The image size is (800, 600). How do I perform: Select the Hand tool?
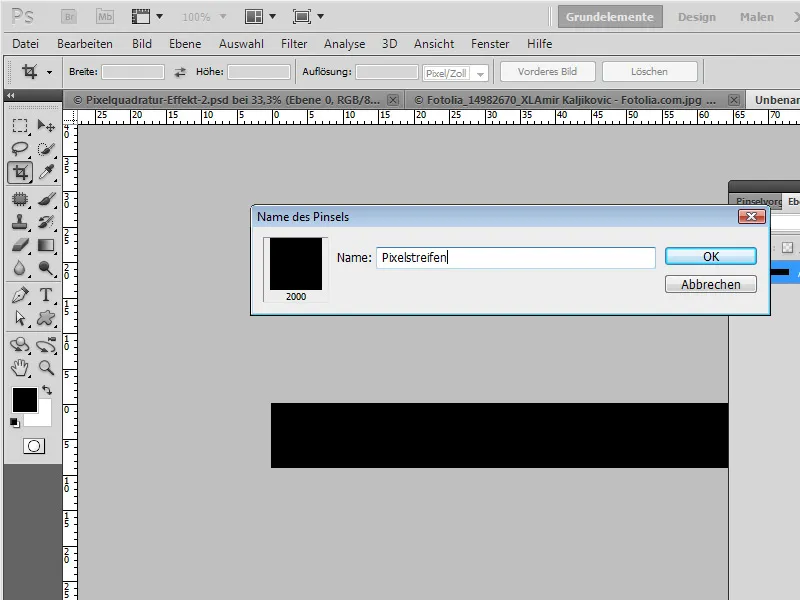20,368
